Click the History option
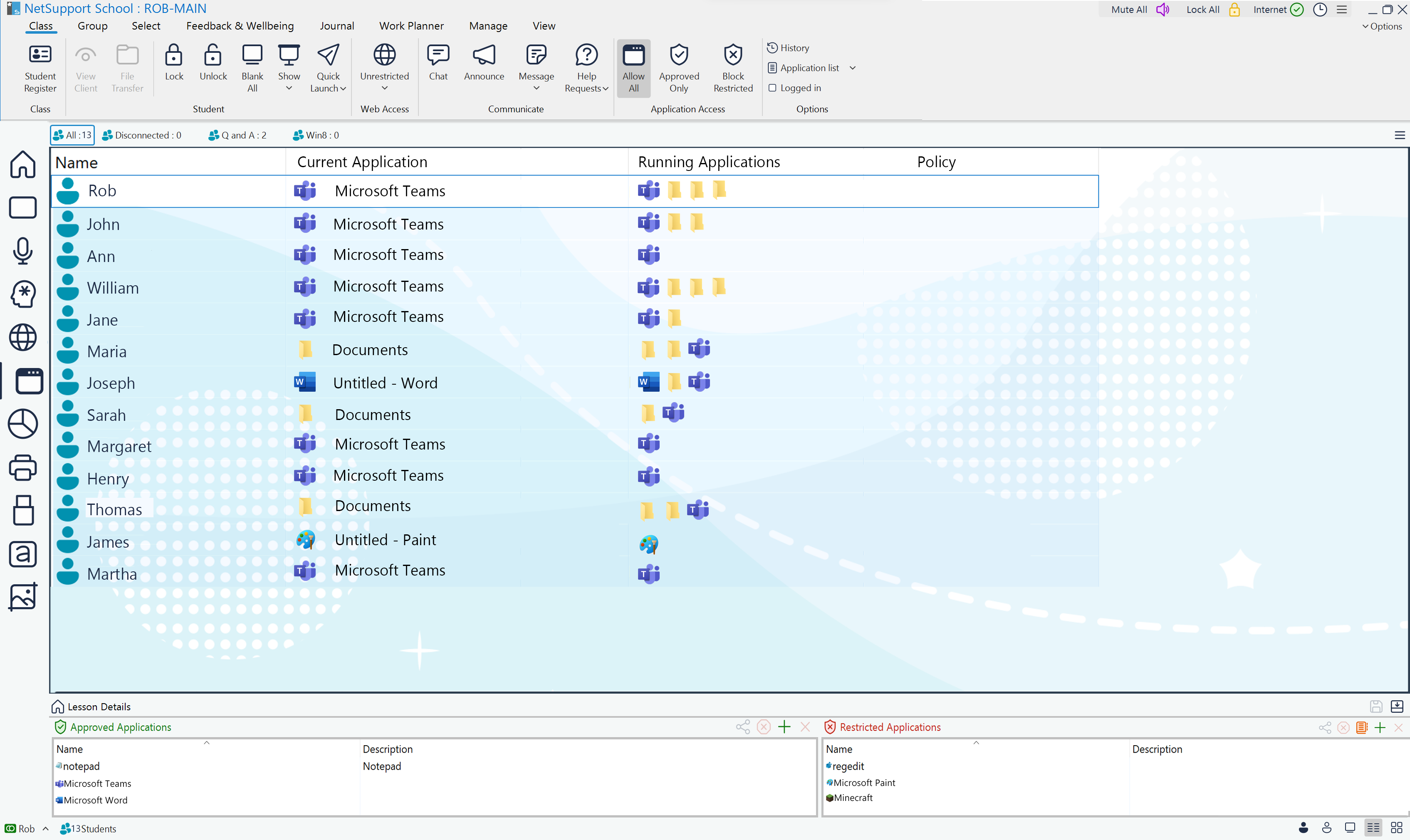1410x840 pixels. (794, 48)
